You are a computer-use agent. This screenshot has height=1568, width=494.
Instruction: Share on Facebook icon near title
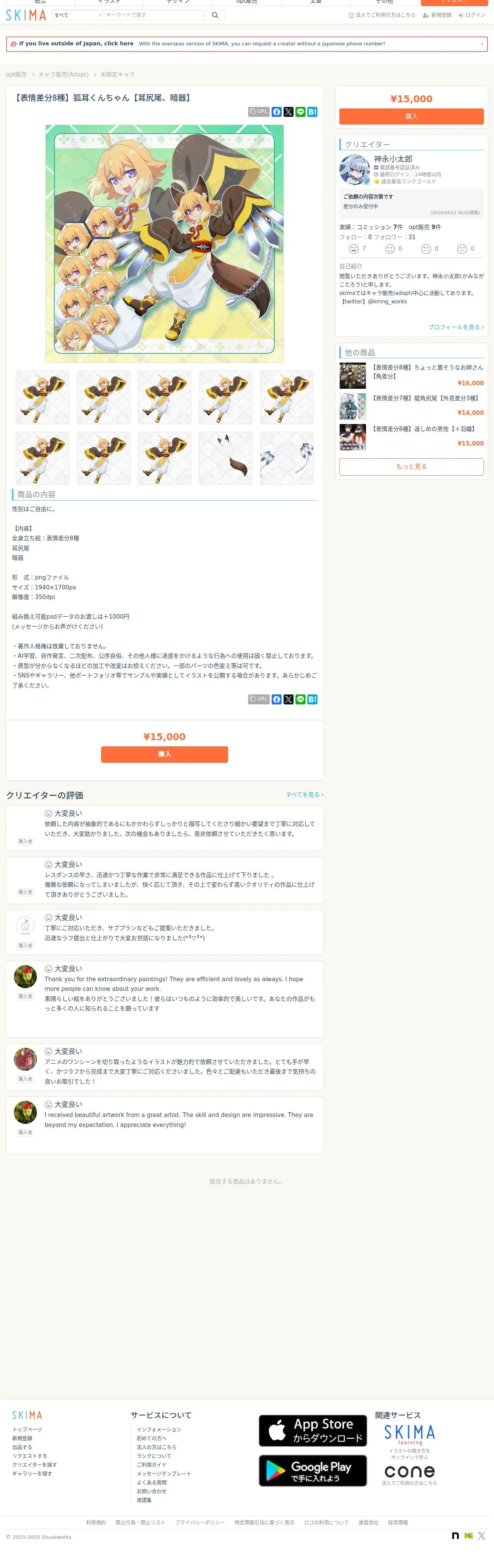(277, 112)
